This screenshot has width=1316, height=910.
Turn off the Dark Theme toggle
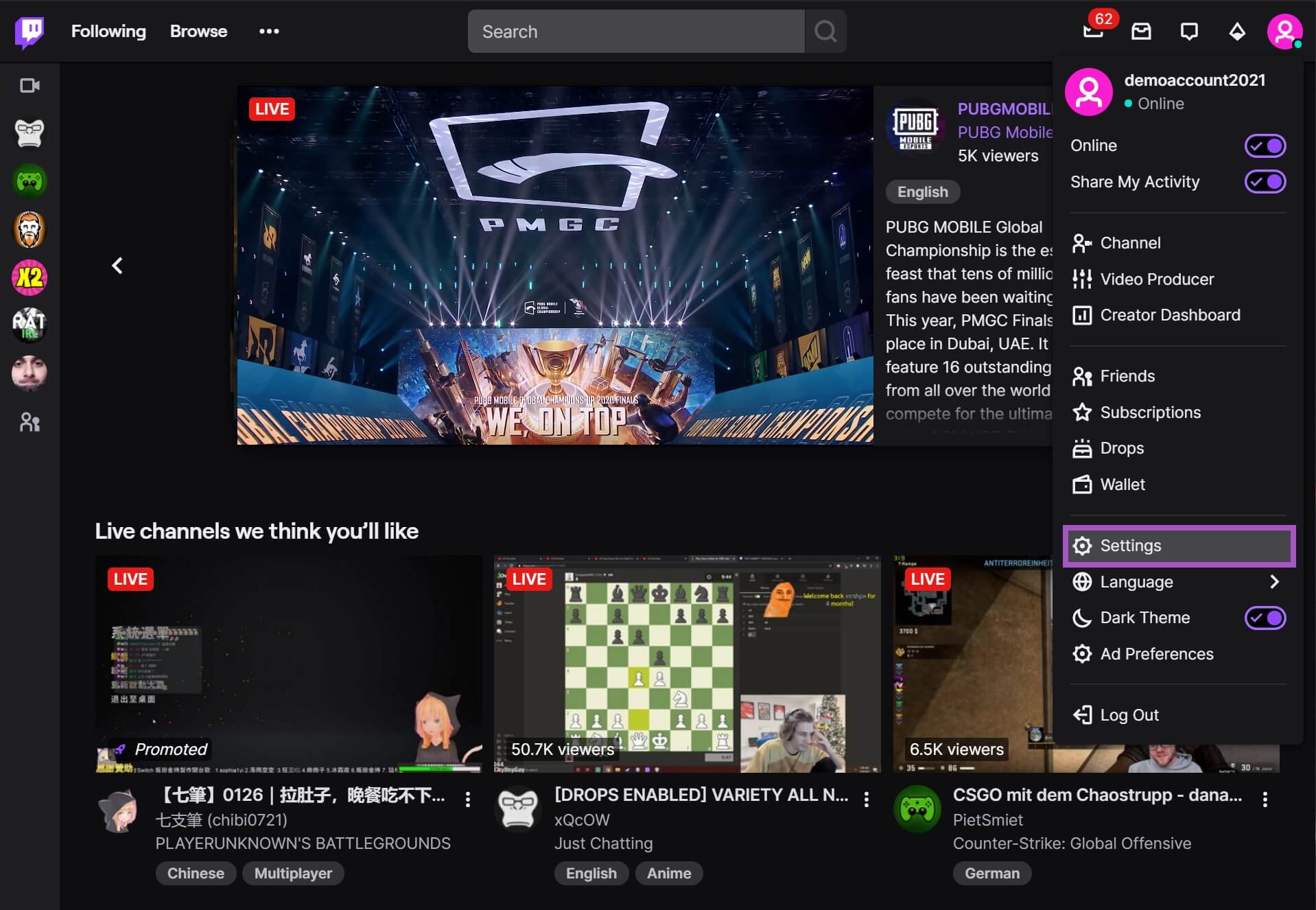(1265, 618)
